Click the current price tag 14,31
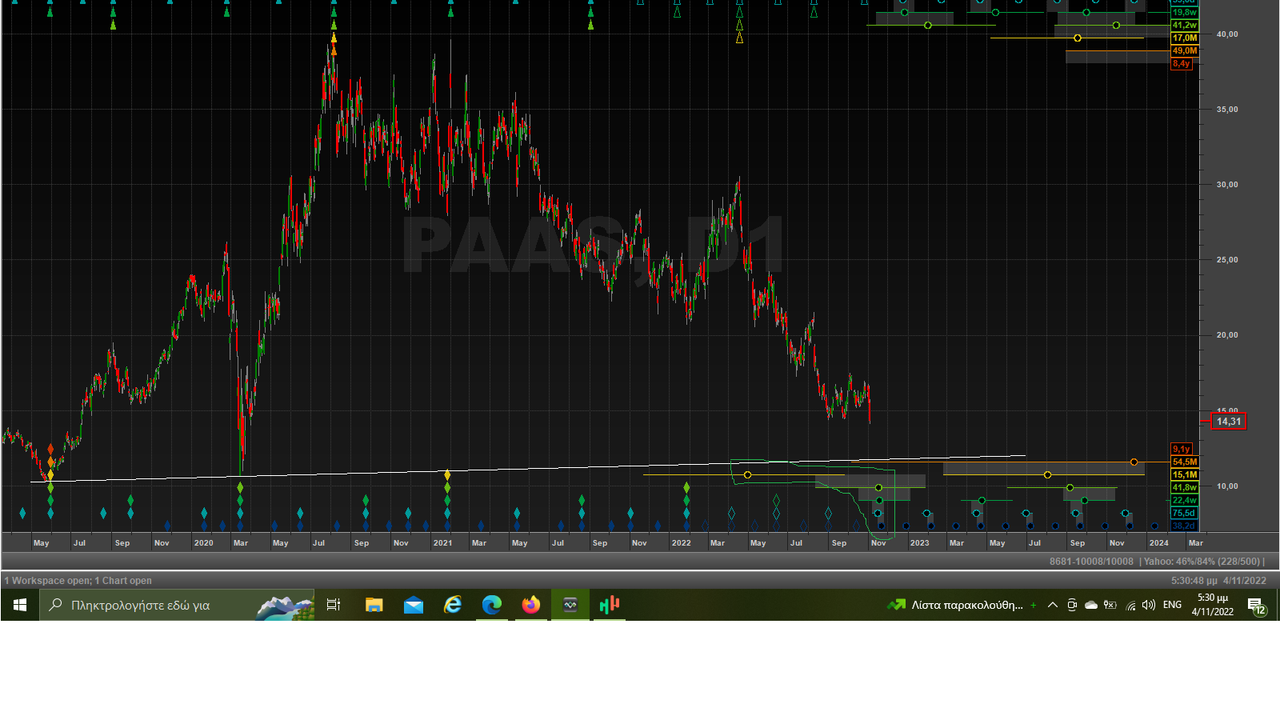Viewport: 1280px width, 720px height. point(1229,421)
